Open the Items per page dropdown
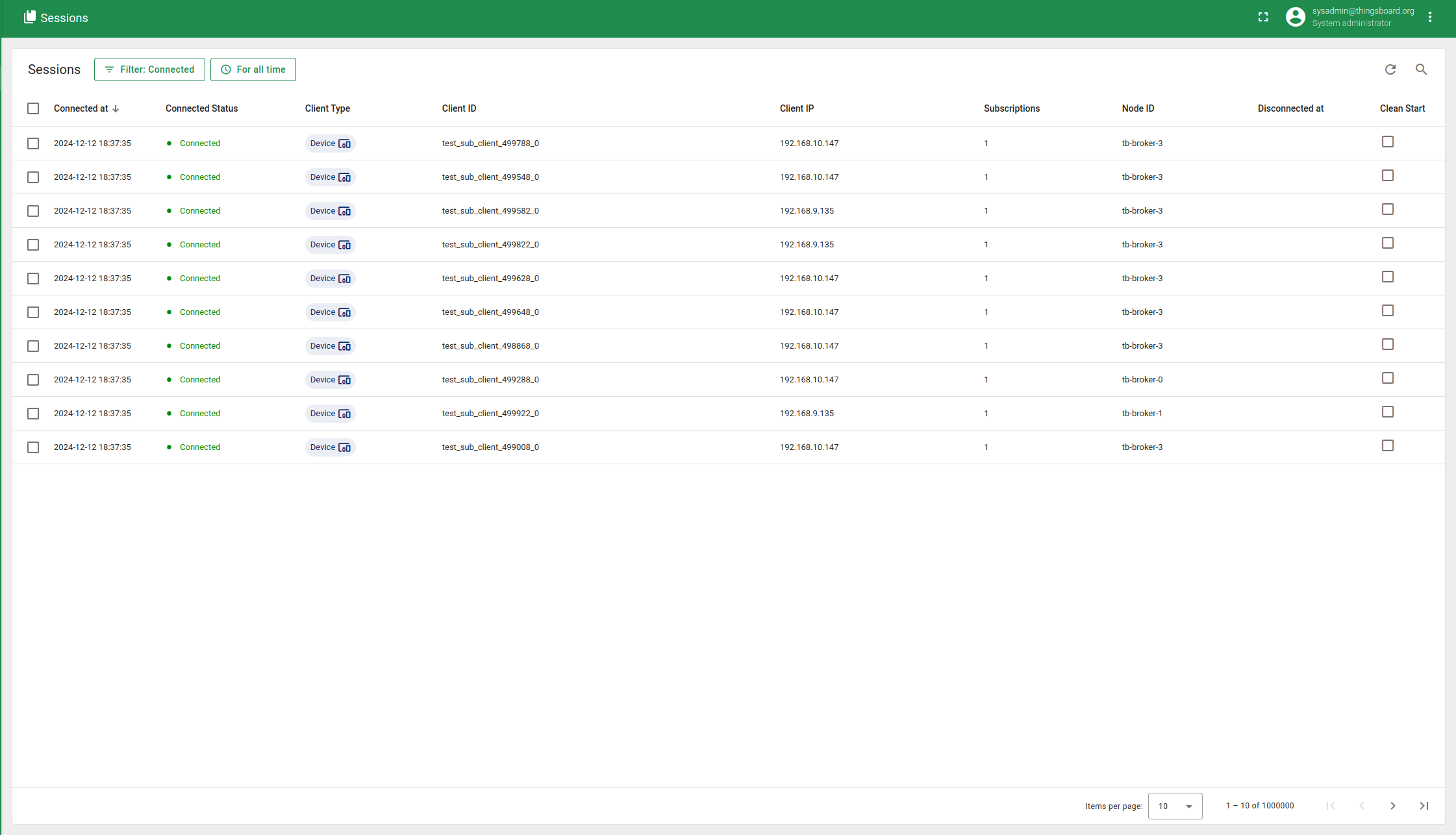This screenshot has width=1456, height=835. (x=1175, y=806)
